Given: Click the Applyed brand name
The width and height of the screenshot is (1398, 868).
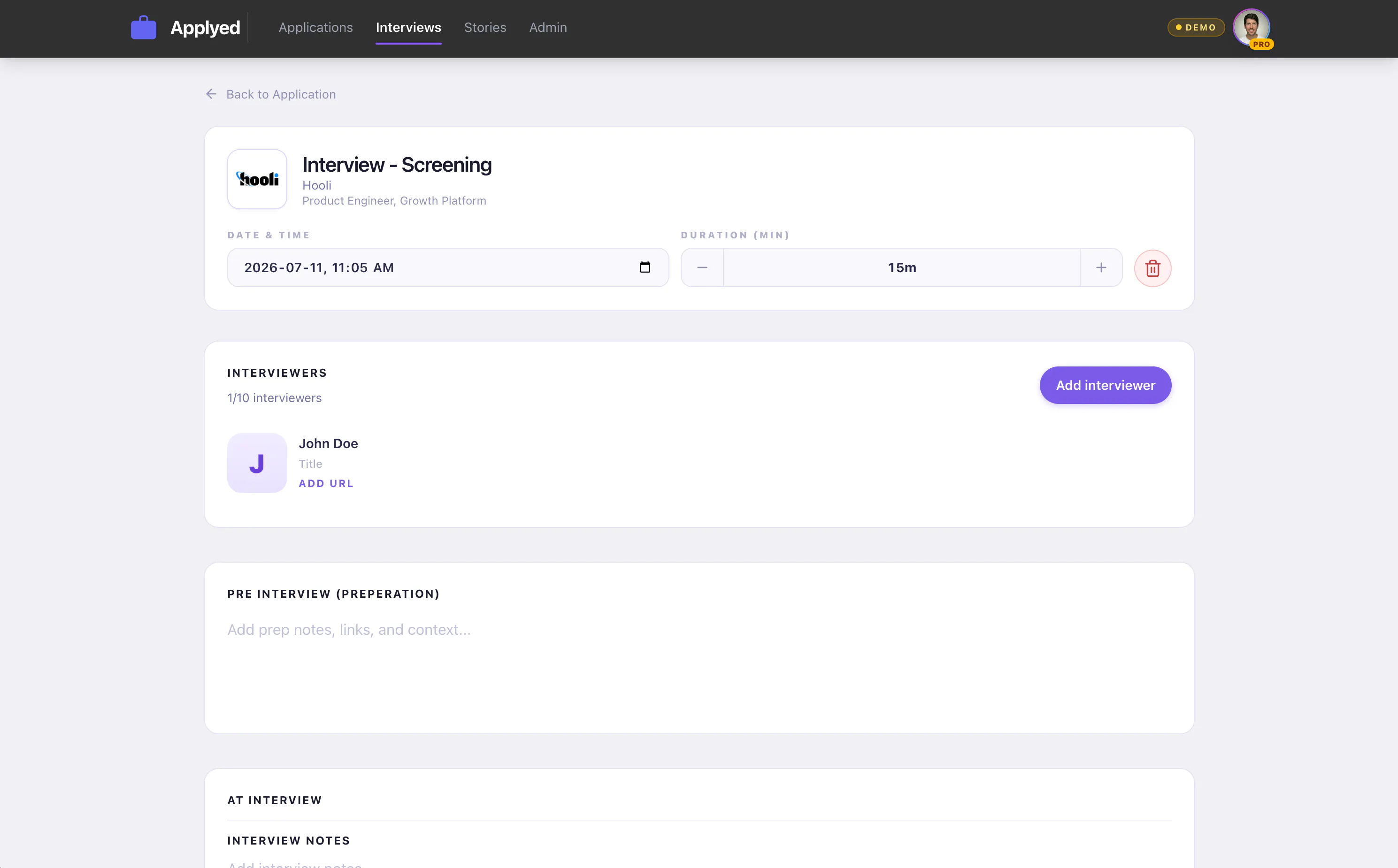Looking at the screenshot, I should [x=205, y=27].
